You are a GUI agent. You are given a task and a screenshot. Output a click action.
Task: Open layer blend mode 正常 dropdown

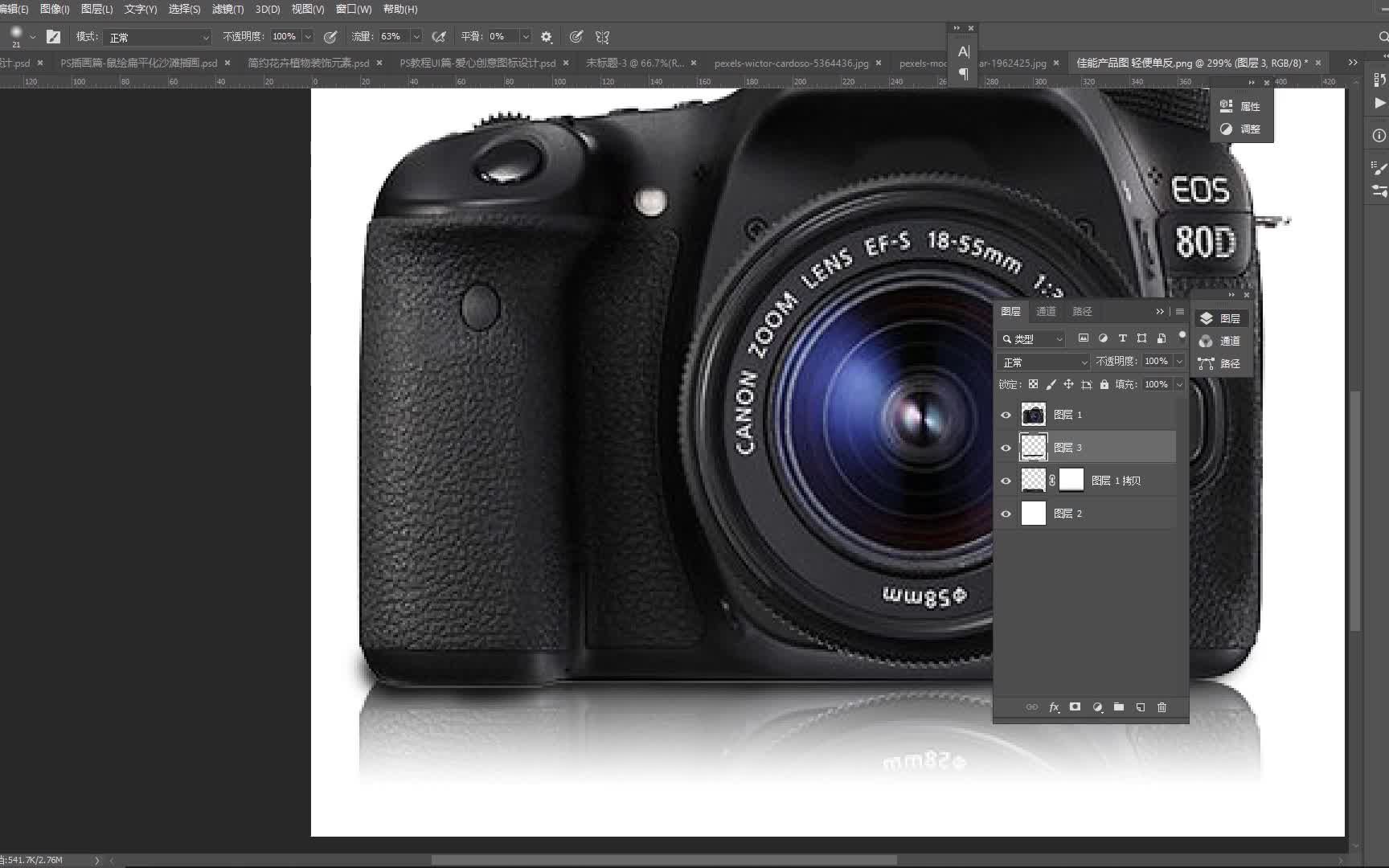pos(1043,362)
